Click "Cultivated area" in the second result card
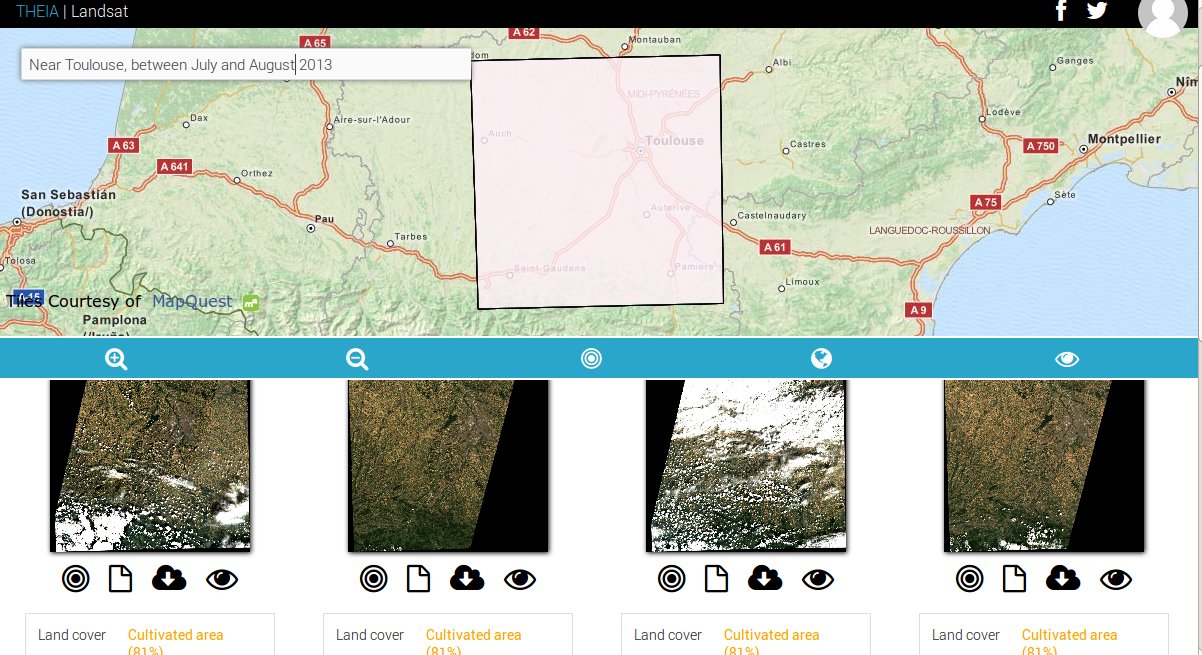This screenshot has width=1202, height=655. pyautogui.click(x=474, y=635)
